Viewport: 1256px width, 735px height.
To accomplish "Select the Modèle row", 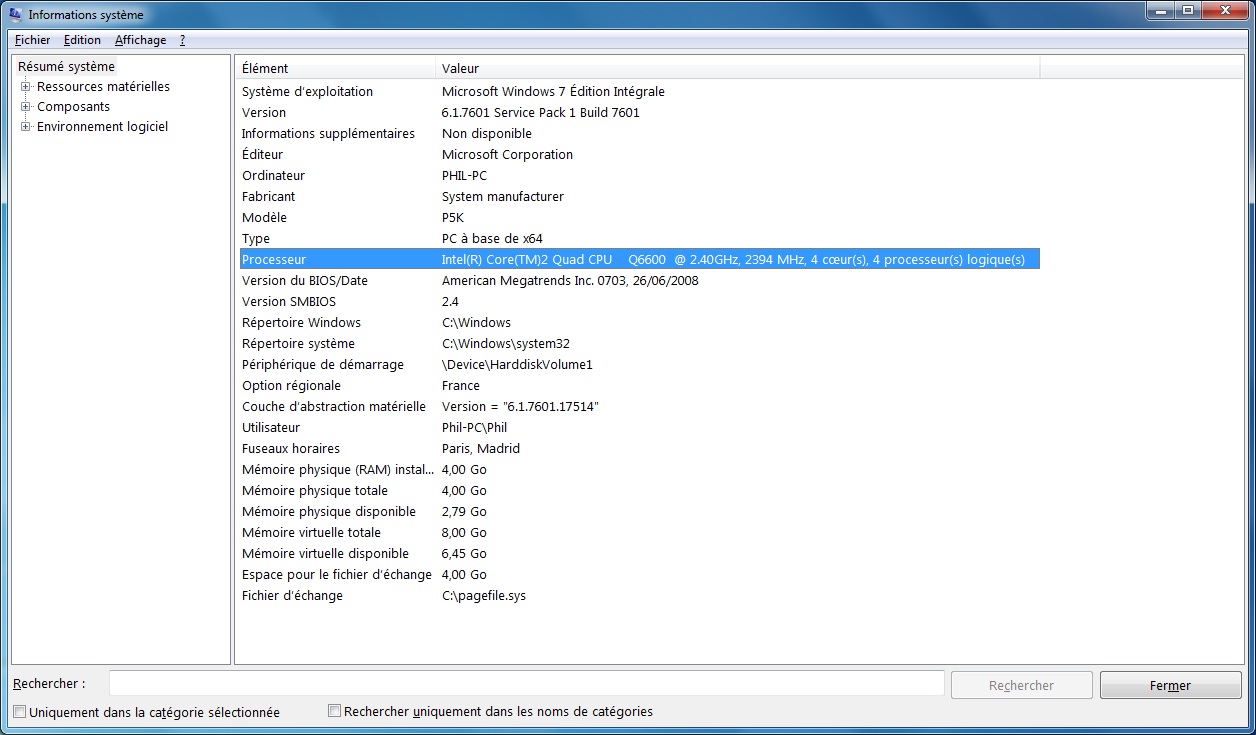I will [638, 217].
